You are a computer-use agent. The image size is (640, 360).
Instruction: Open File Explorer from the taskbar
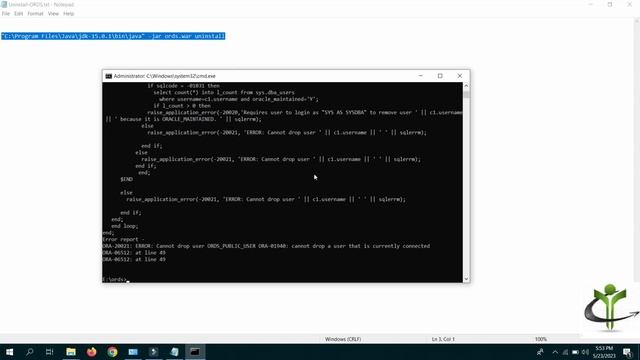pyautogui.click(x=71, y=352)
